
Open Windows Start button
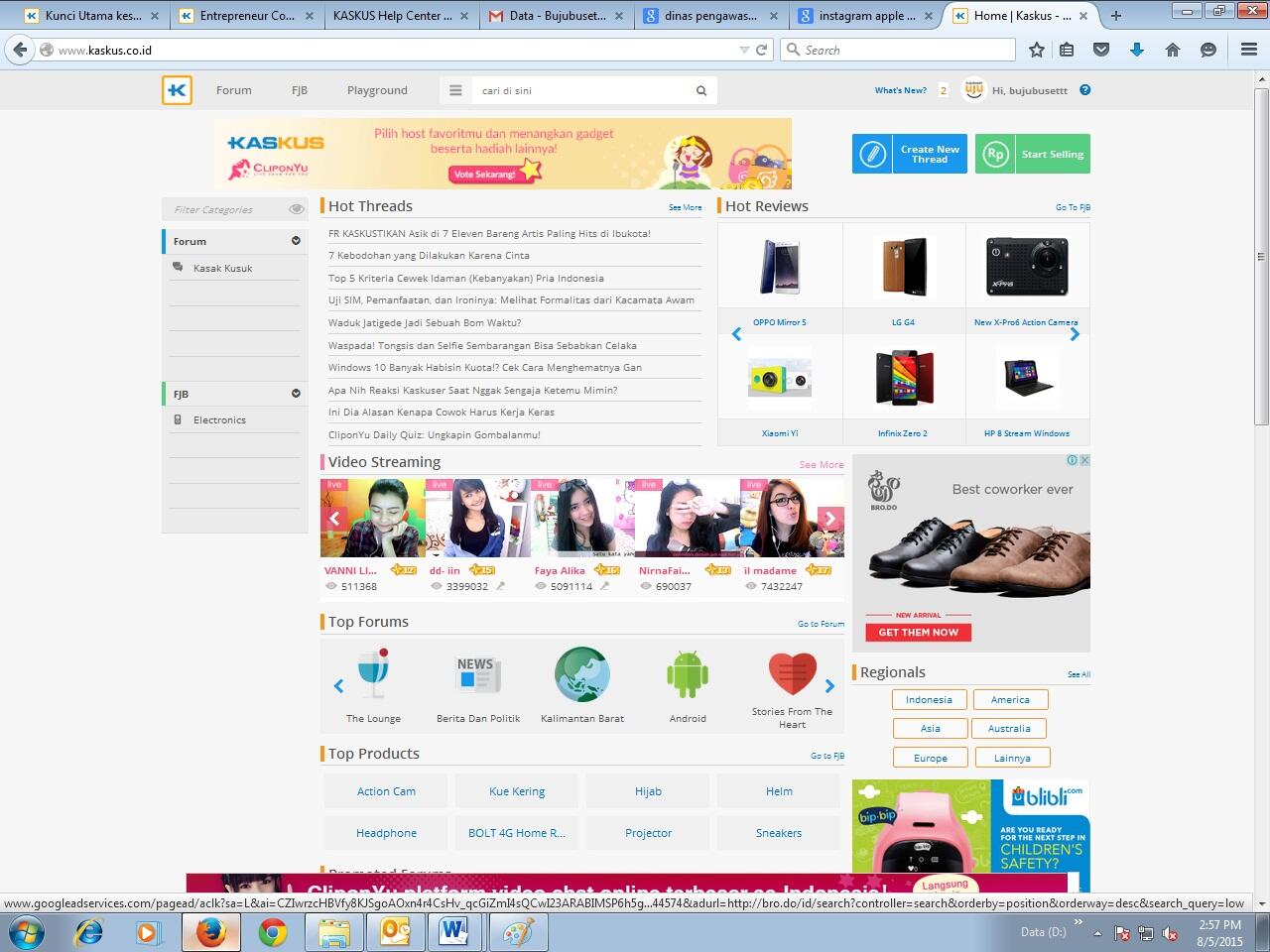point(27,932)
